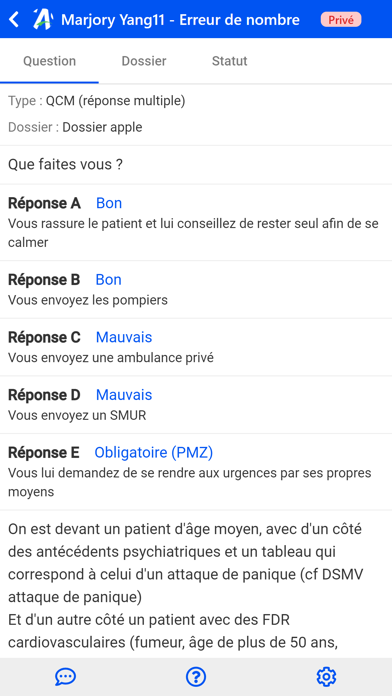The height and width of the screenshot is (696, 392).
Task: Switch to the Statut tab
Action: [x=230, y=61]
